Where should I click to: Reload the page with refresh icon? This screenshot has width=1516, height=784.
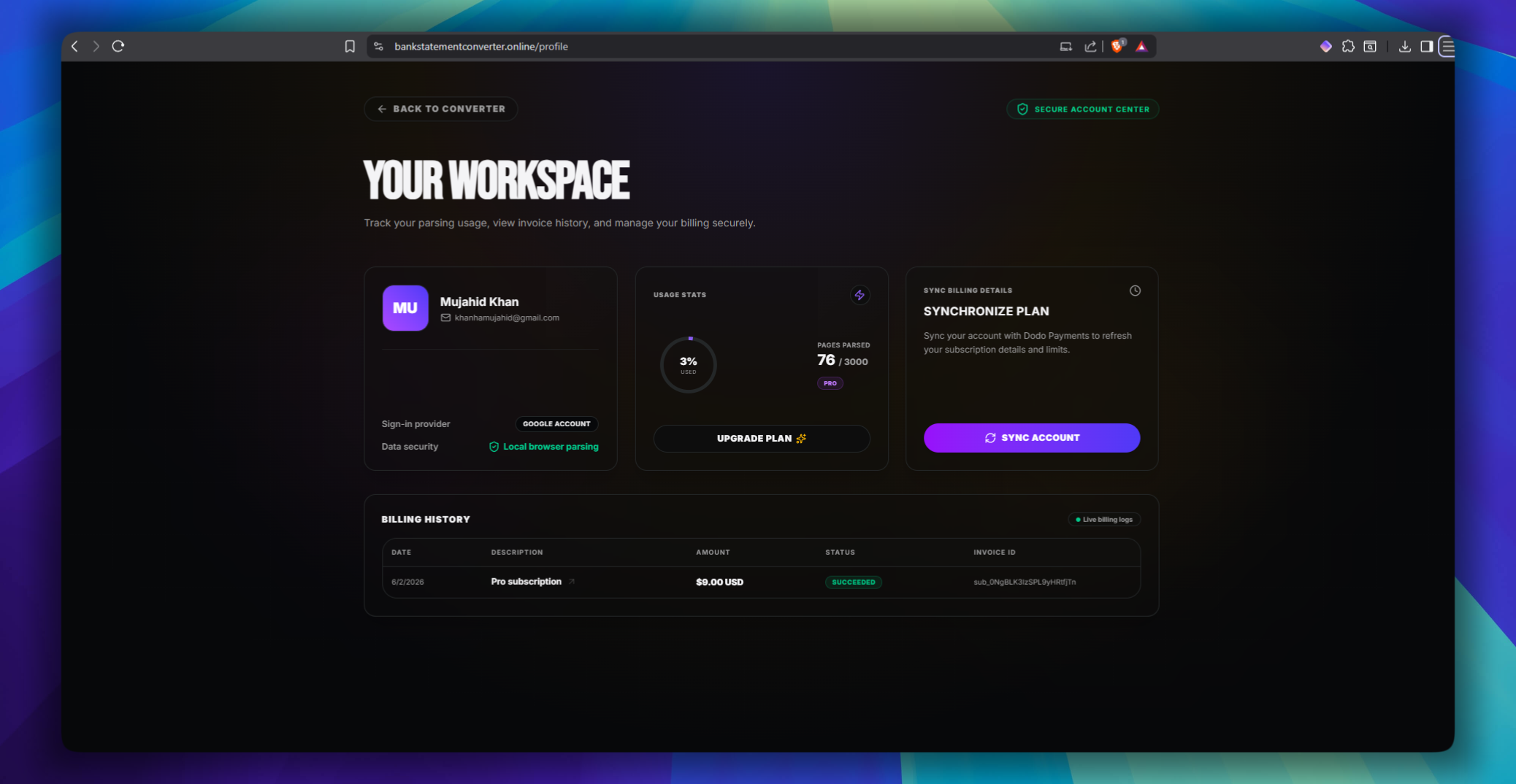[118, 46]
